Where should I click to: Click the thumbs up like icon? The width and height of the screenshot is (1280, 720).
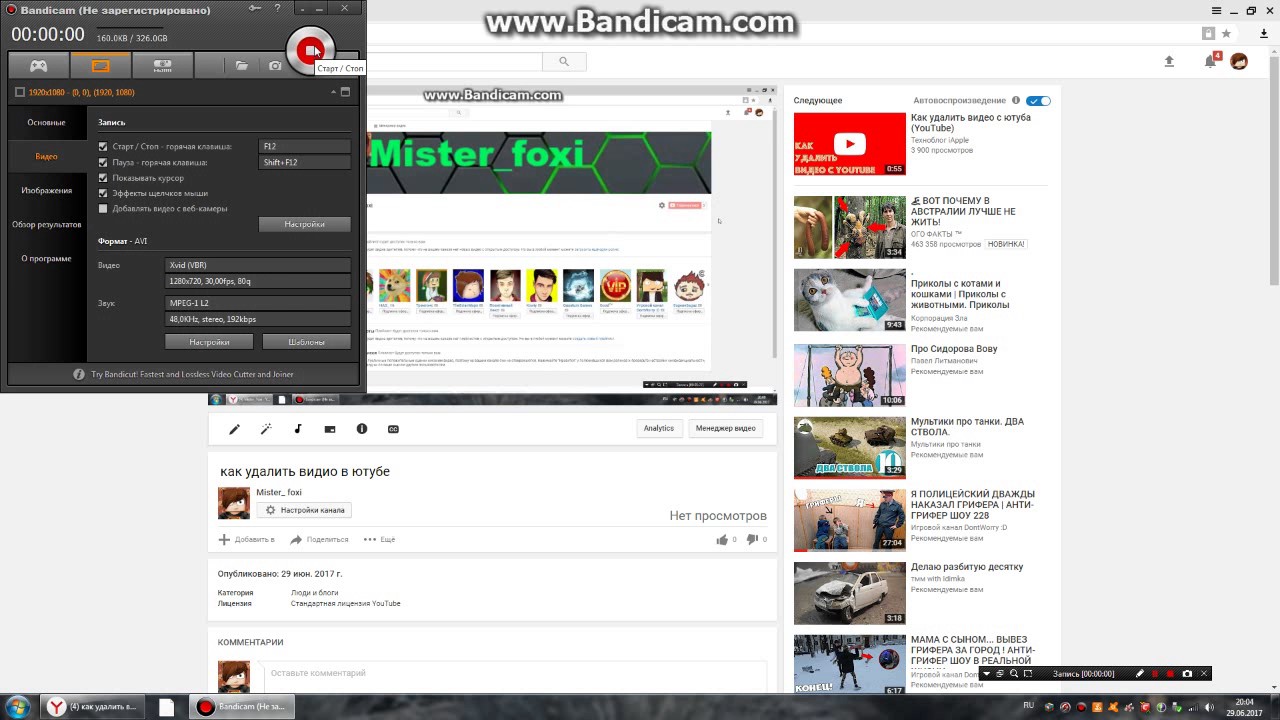(722, 539)
